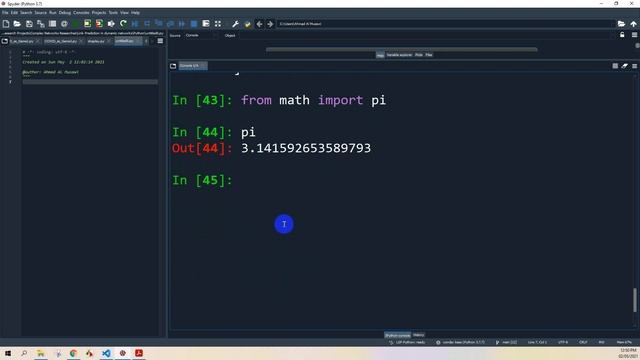Open the Run menu
The image size is (640, 360).
click(53, 13)
